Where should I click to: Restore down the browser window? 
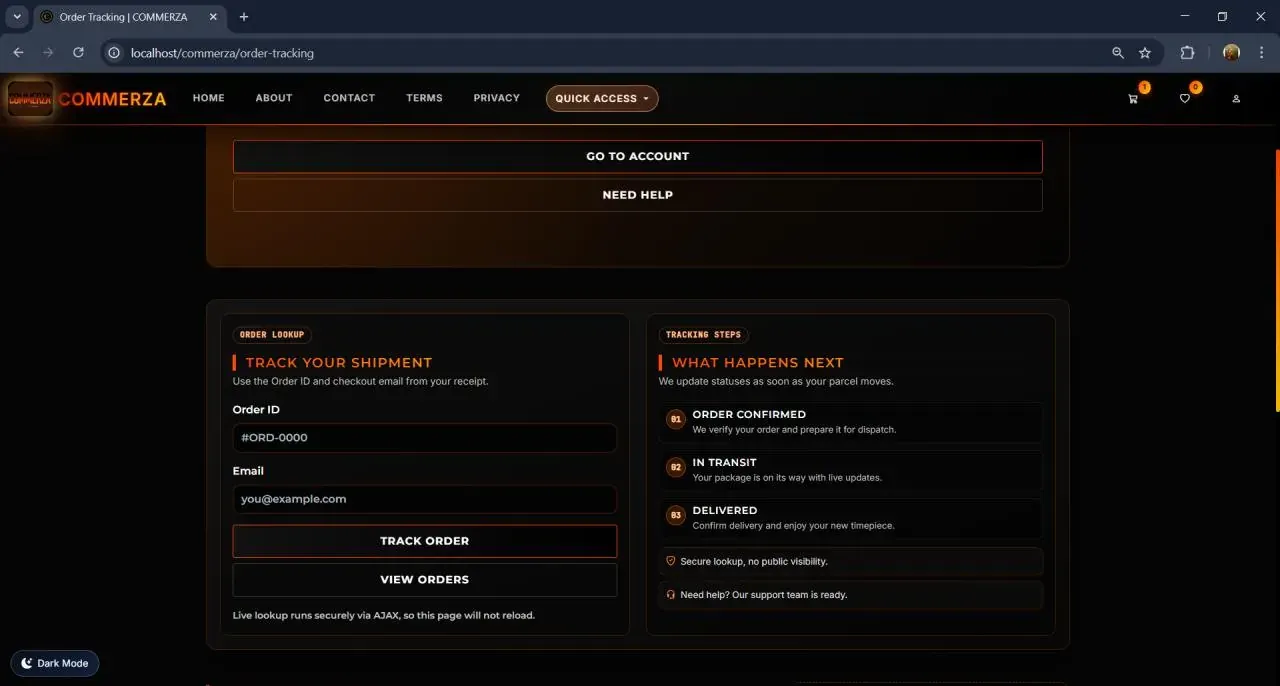tap(1222, 17)
